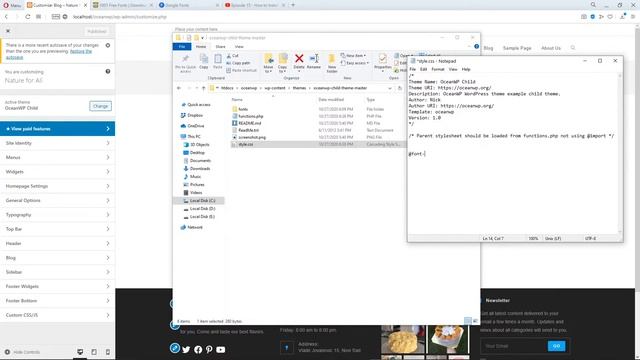Click Delete icon in Explorer ribbon

point(299,62)
